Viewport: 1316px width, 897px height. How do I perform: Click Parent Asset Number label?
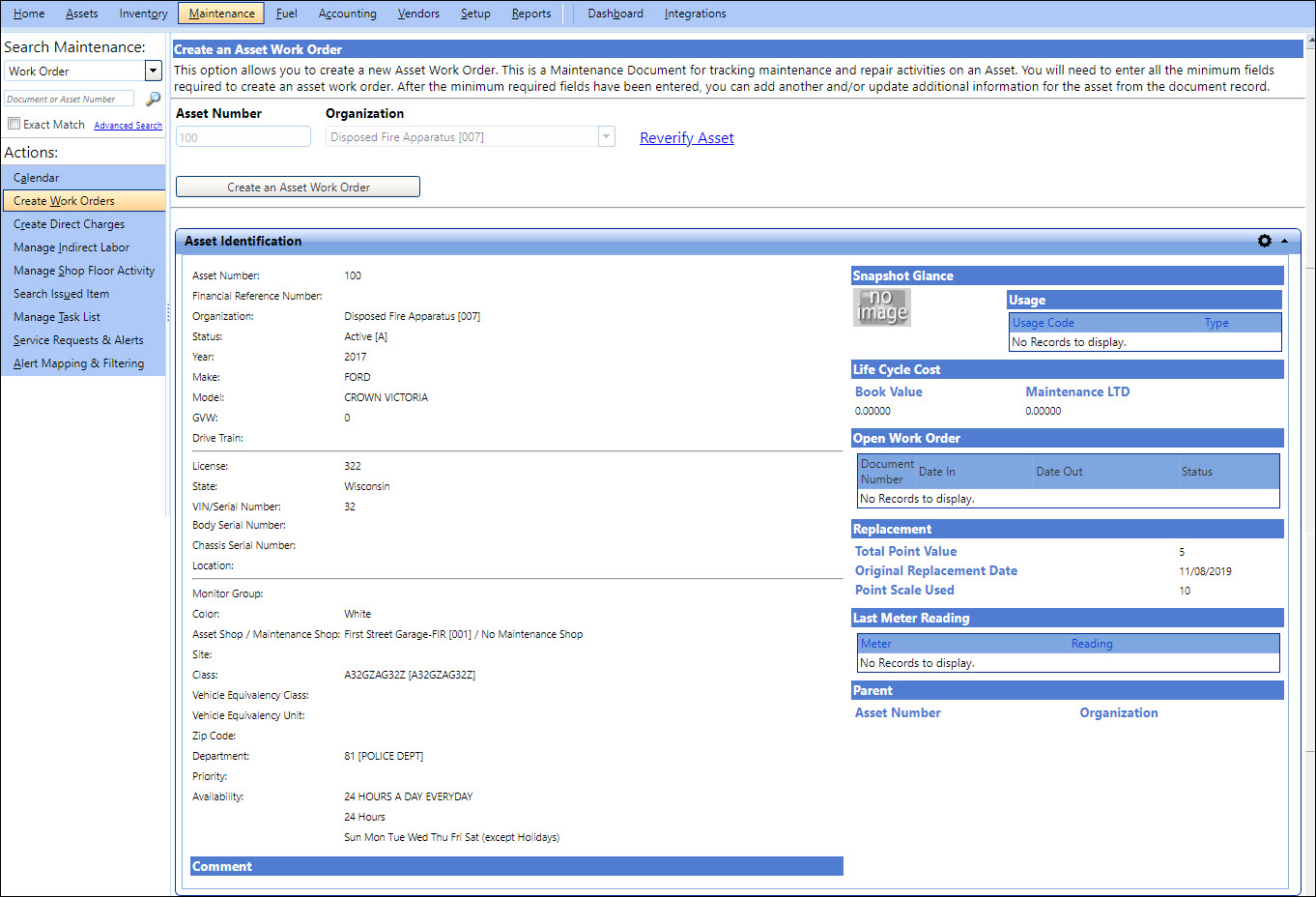pos(898,712)
